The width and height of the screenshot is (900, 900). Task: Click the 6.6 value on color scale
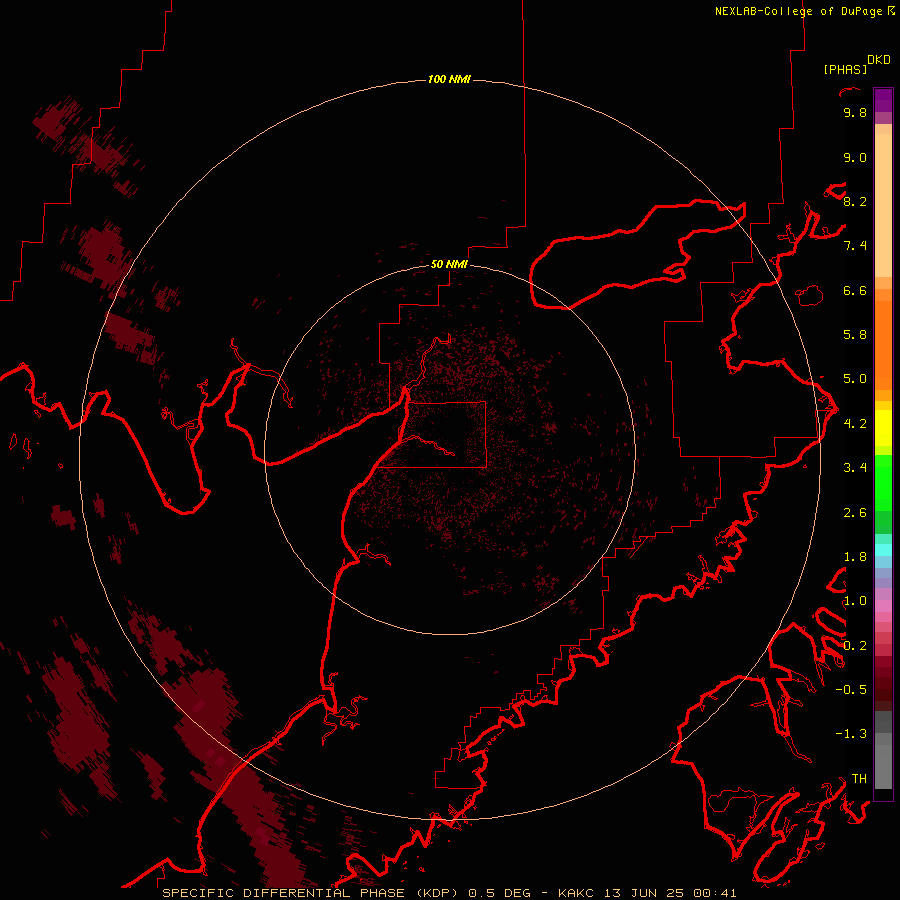[x=855, y=290]
